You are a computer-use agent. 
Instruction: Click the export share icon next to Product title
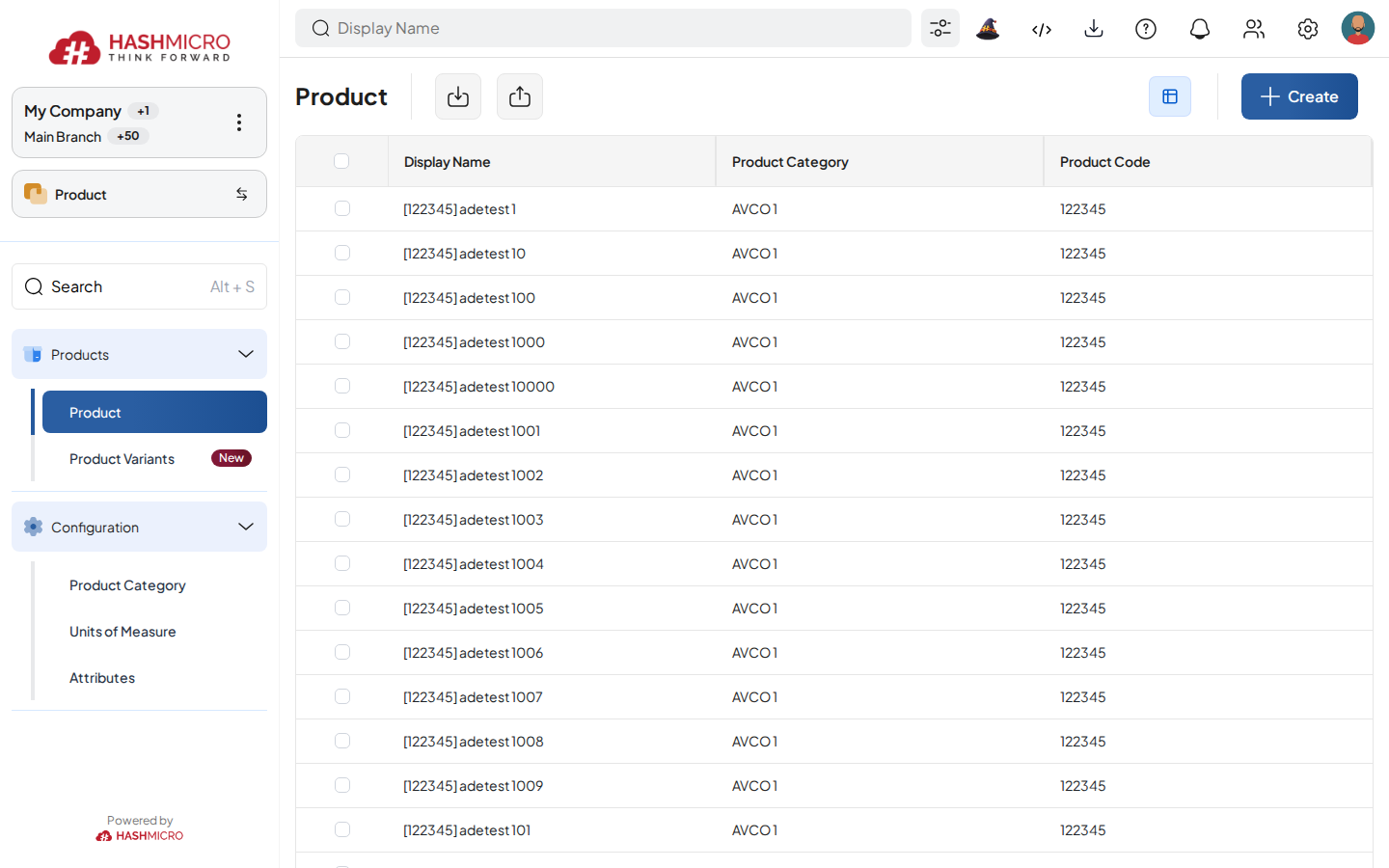[520, 96]
